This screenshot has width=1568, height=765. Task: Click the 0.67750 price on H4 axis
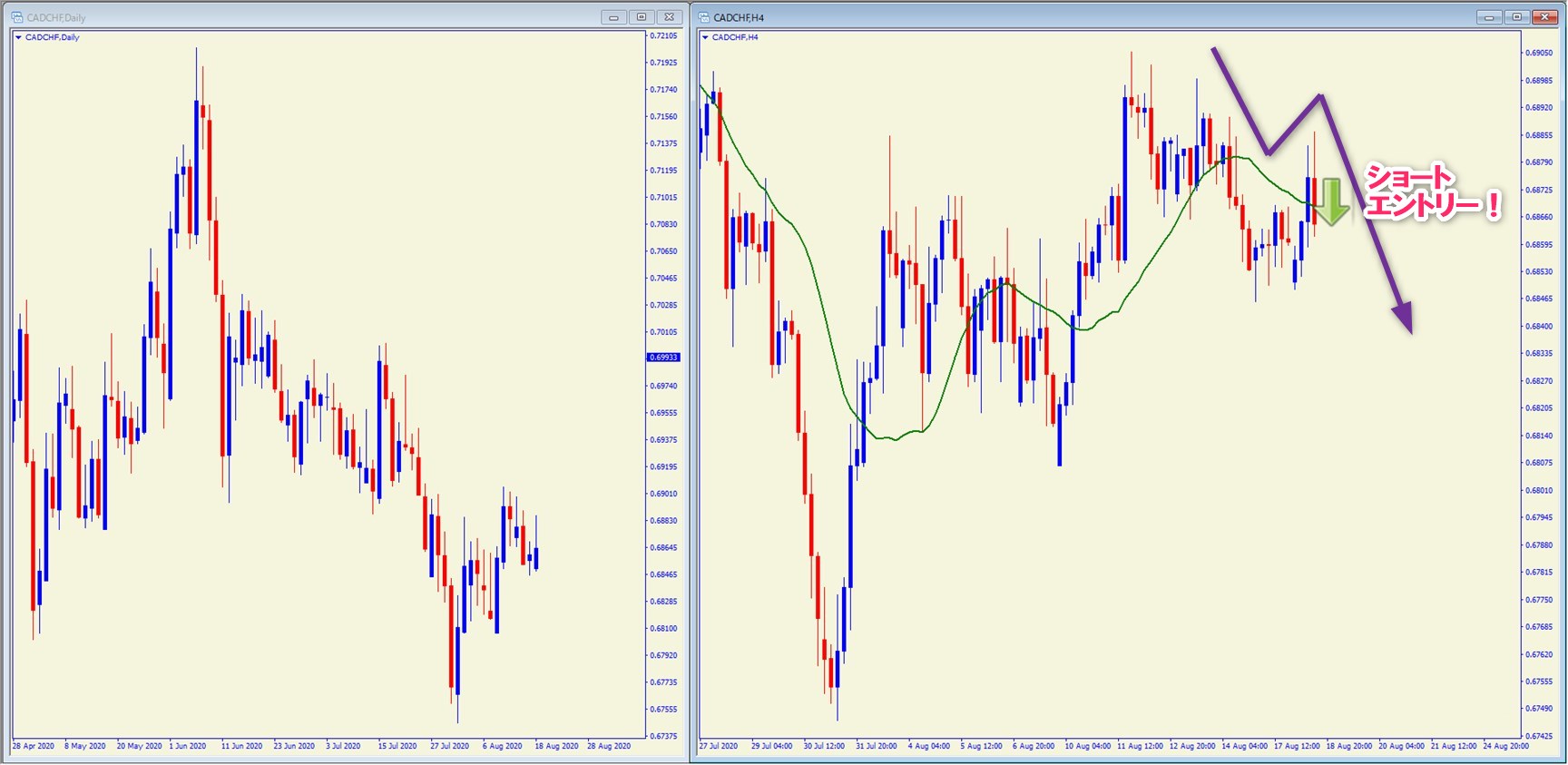[x=1539, y=600]
